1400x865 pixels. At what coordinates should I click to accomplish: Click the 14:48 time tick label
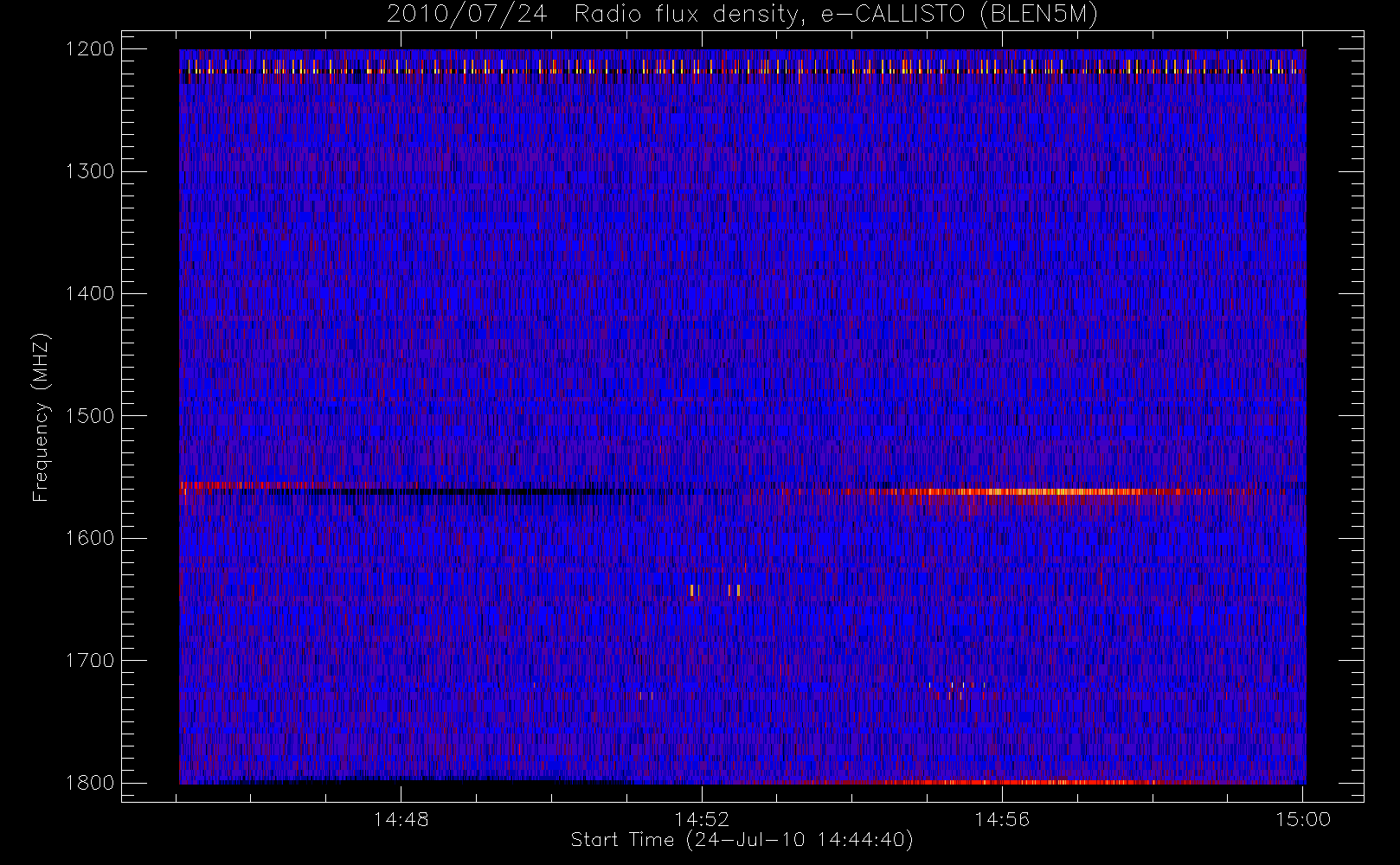tap(401, 819)
